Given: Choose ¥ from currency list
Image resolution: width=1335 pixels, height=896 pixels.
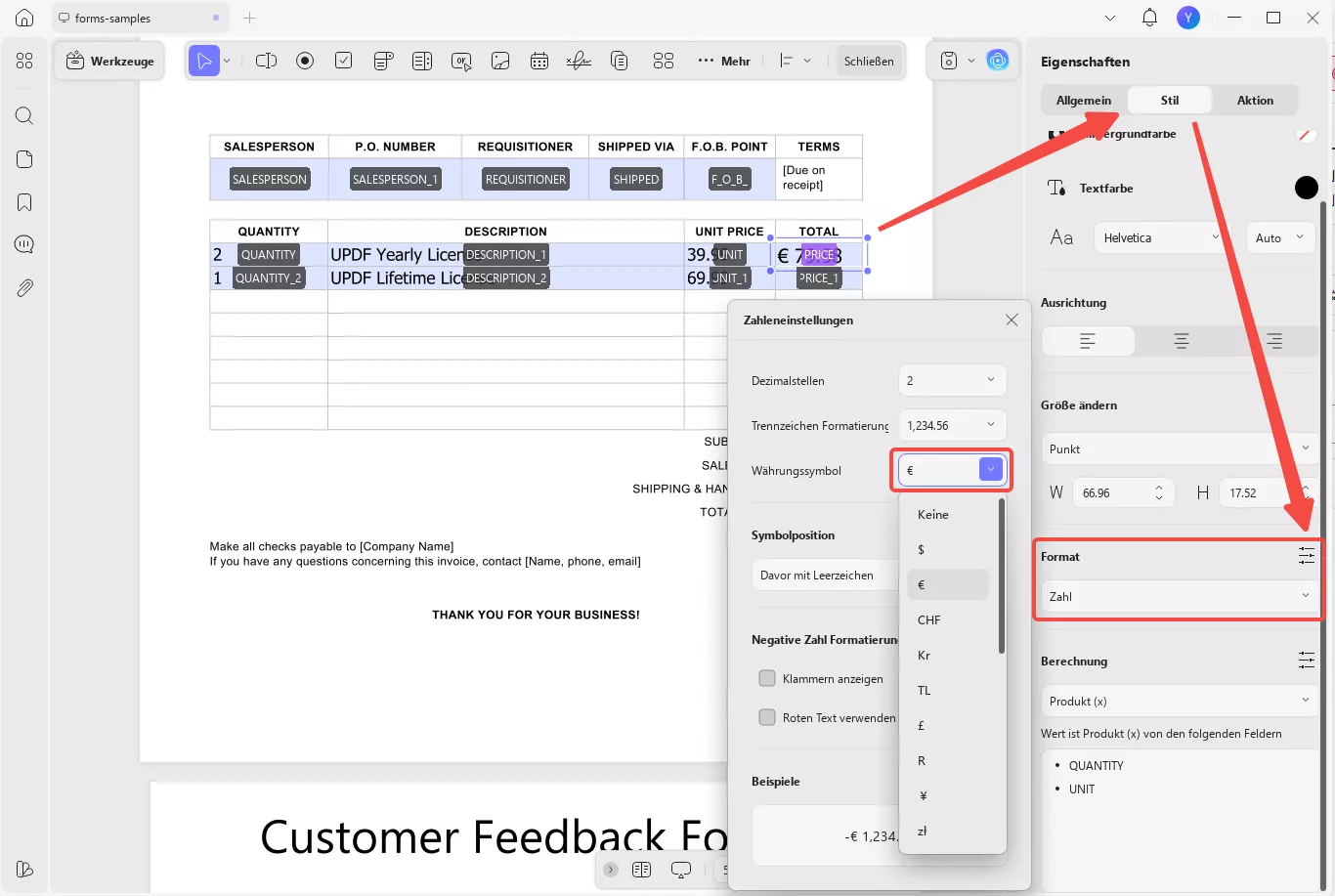Looking at the screenshot, I should 948,795.
